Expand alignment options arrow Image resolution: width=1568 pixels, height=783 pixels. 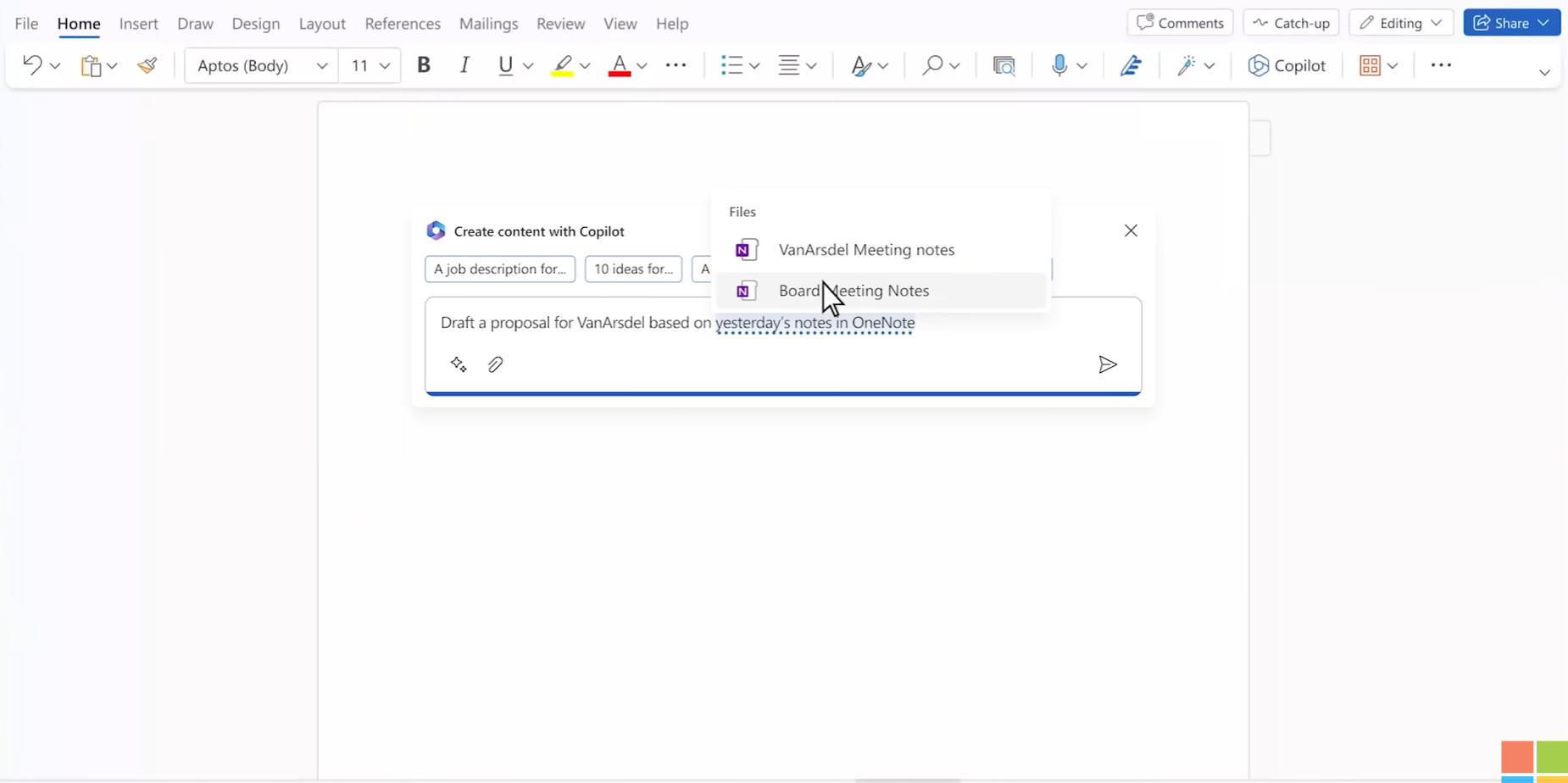point(811,65)
